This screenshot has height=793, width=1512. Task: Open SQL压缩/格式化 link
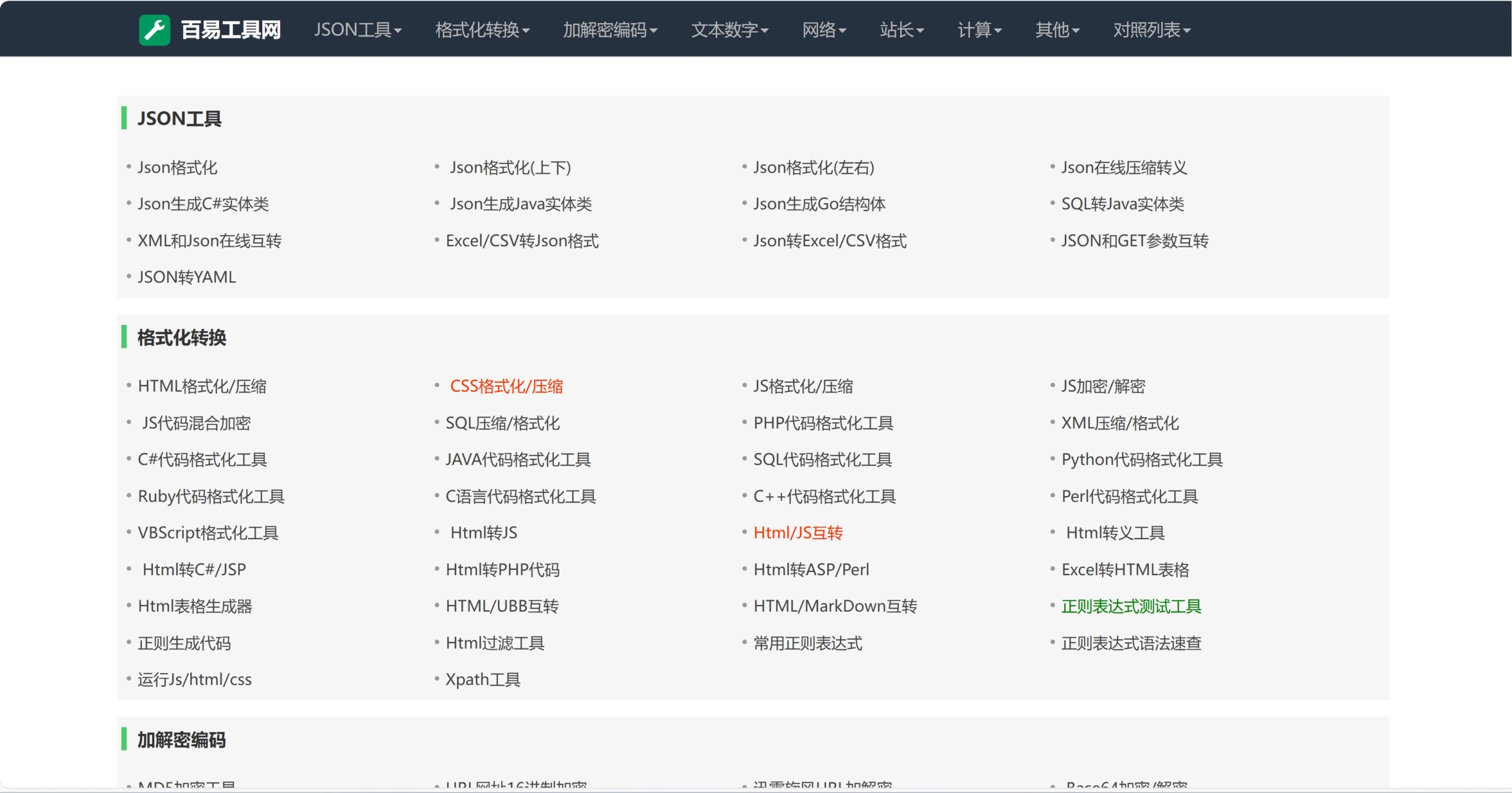503,423
